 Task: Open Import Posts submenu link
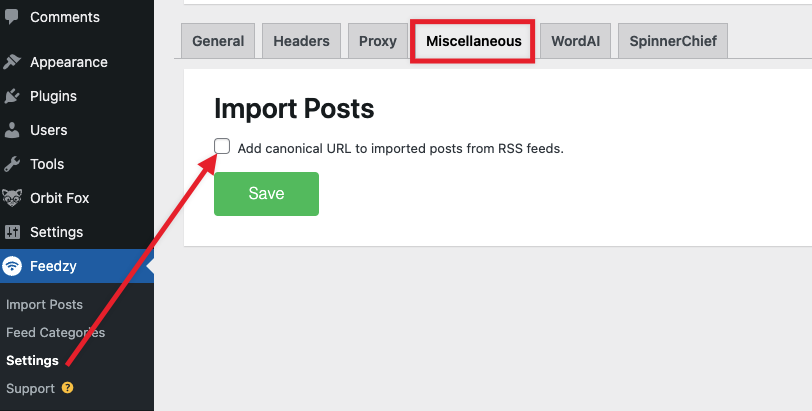point(45,304)
